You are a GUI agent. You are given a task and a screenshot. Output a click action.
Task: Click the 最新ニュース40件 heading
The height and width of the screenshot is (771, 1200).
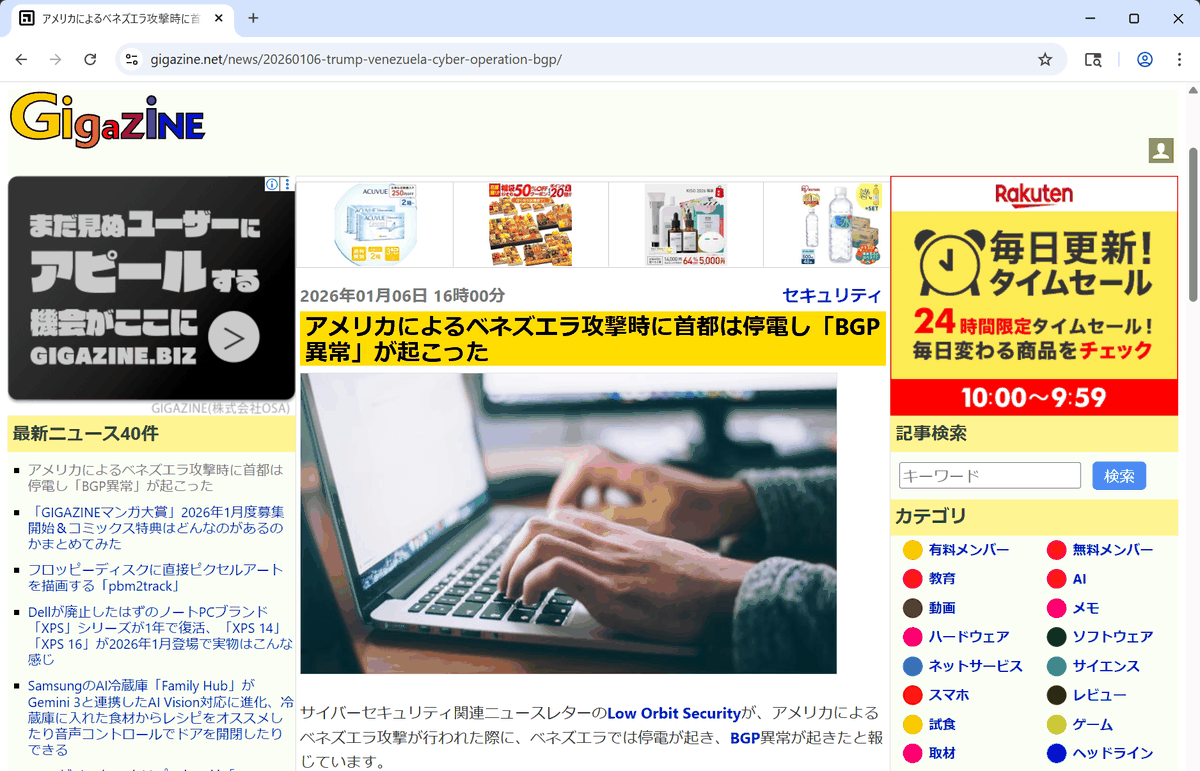pyautogui.click(x=85, y=433)
